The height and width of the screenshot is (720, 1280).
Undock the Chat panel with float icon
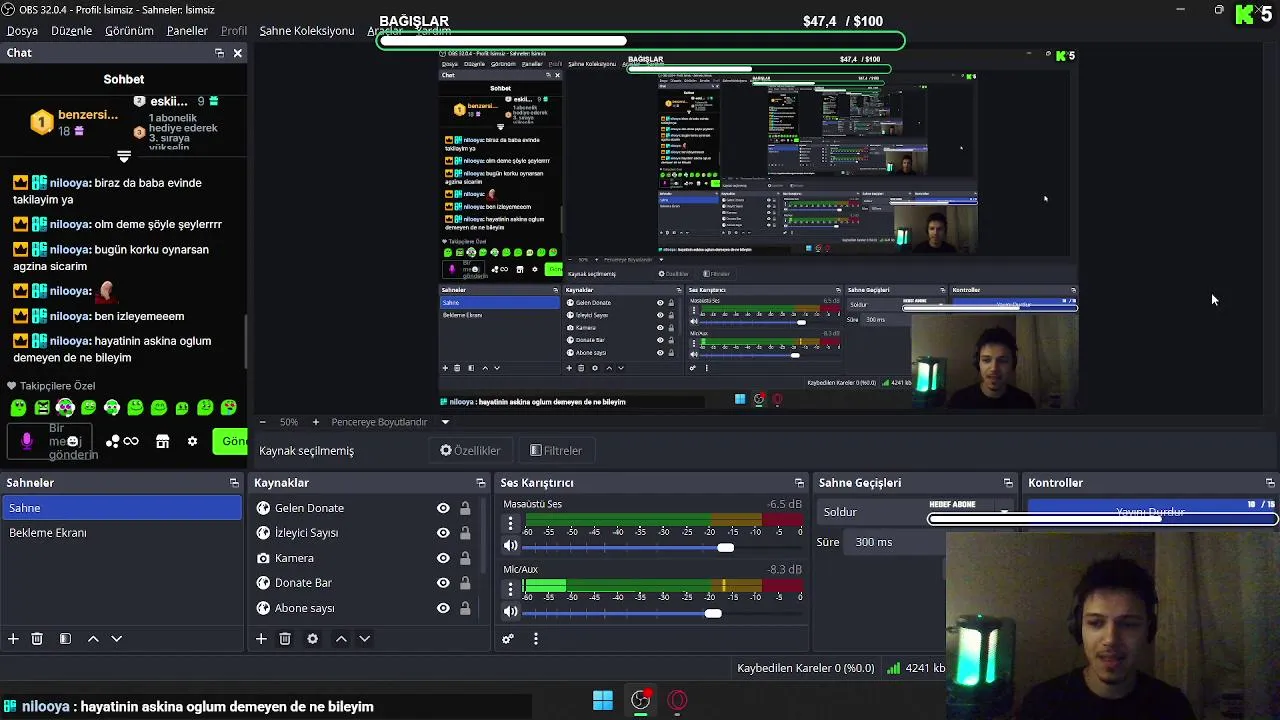click(x=219, y=53)
